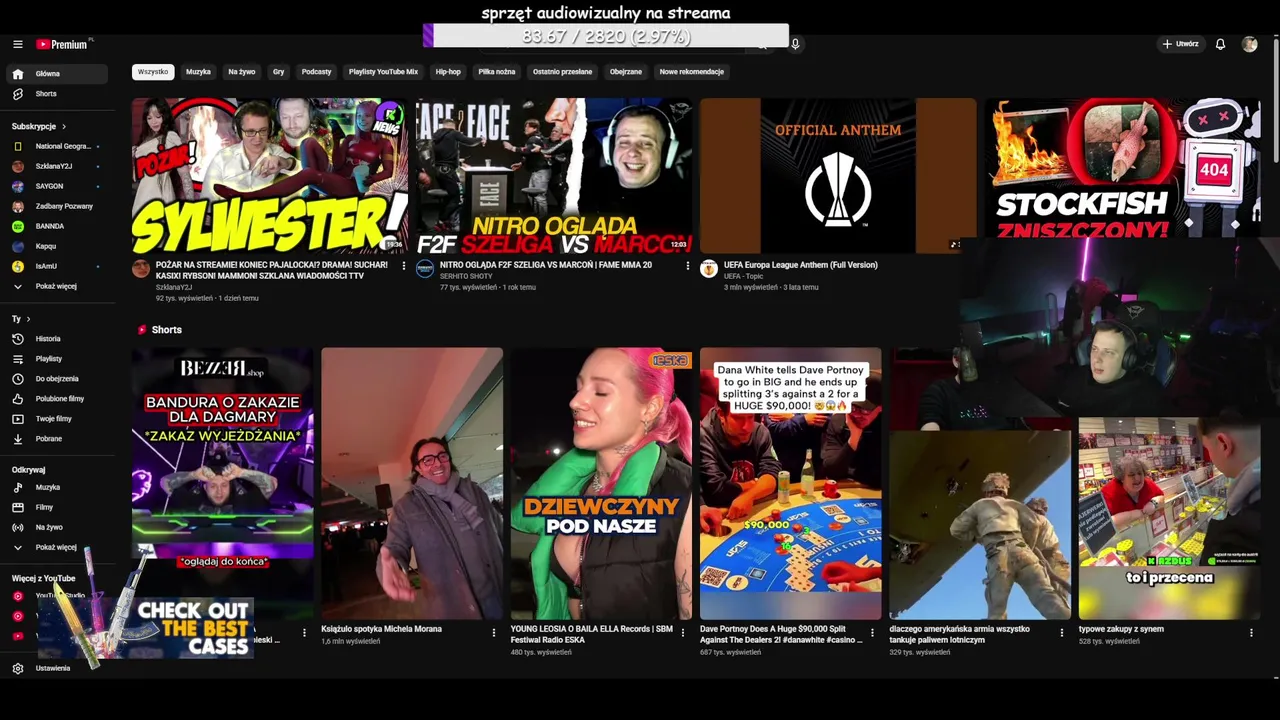This screenshot has height=720, width=1280.
Task: Open IsAmU subscription channel
Action: 59,266
